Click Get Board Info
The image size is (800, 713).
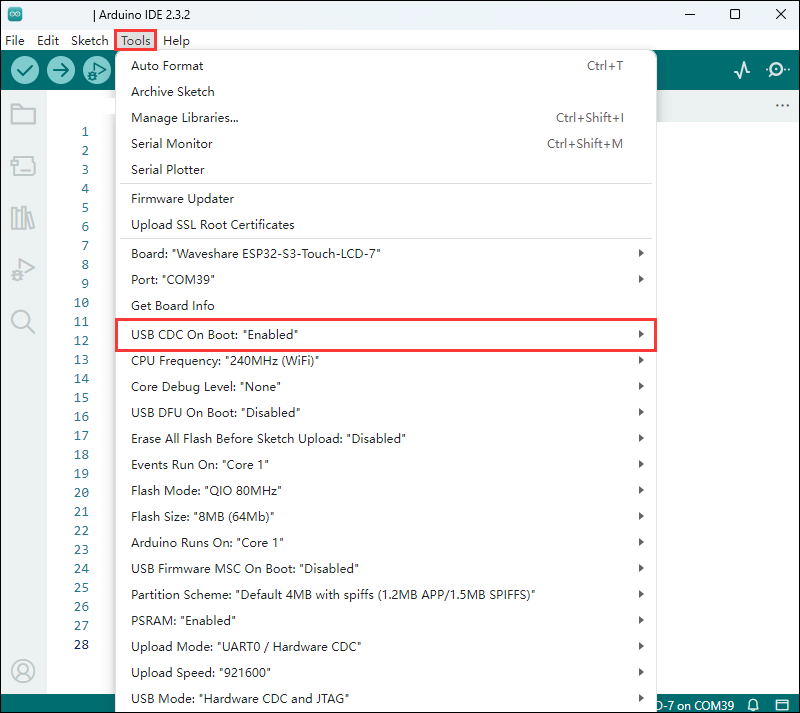172,306
